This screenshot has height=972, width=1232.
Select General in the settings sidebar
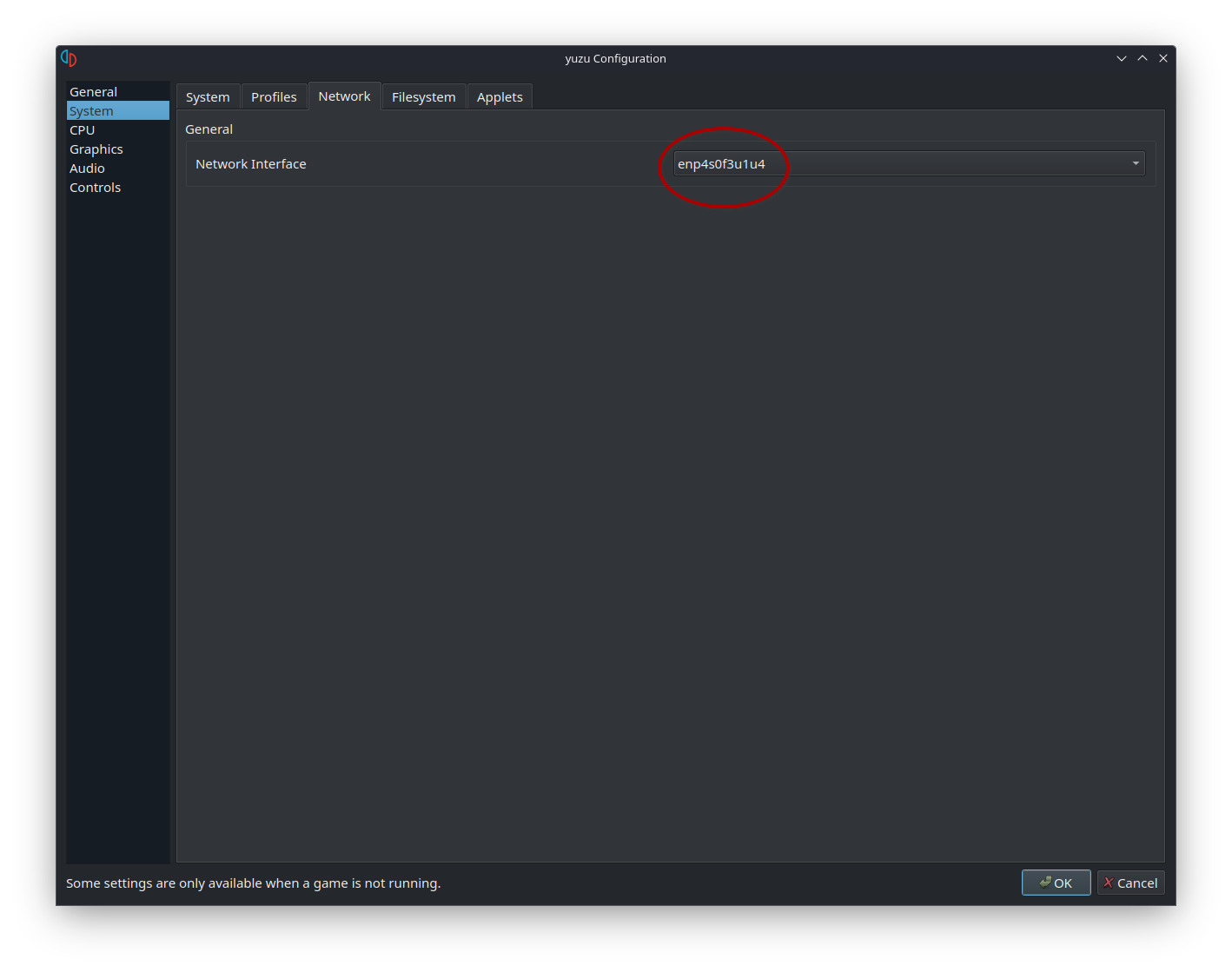[x=117, y=92]
